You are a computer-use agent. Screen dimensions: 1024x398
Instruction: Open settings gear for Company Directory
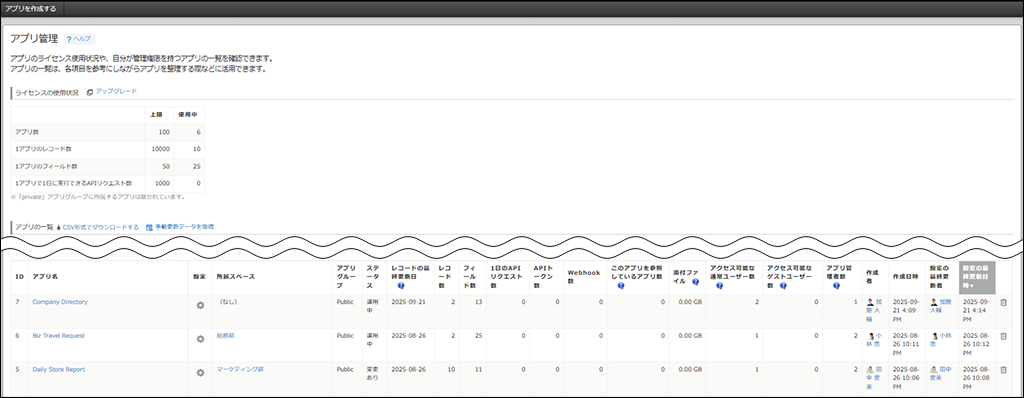pos(200,305)
